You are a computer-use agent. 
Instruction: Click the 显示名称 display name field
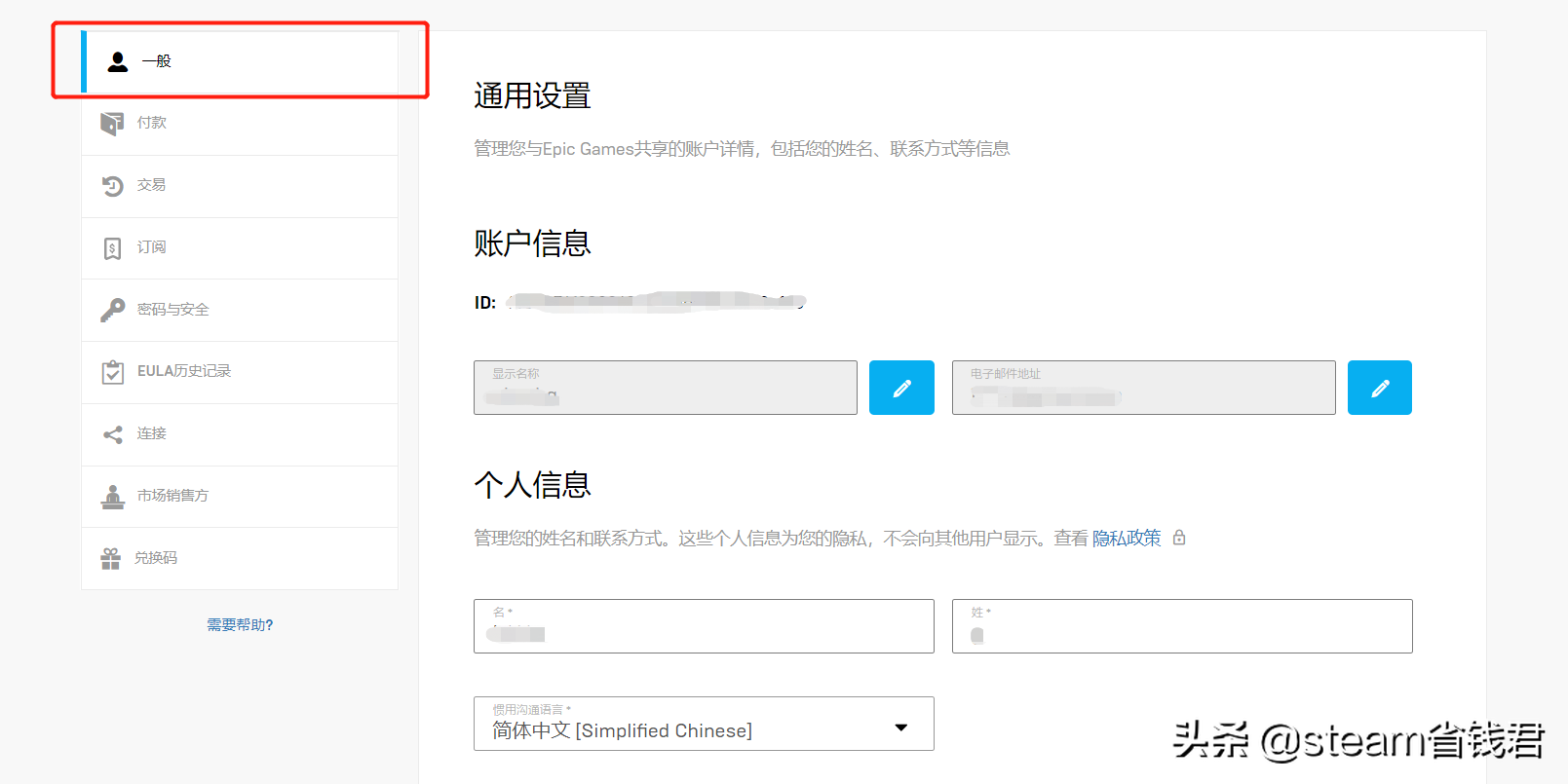pyautogui.click(x=665, y=388)
